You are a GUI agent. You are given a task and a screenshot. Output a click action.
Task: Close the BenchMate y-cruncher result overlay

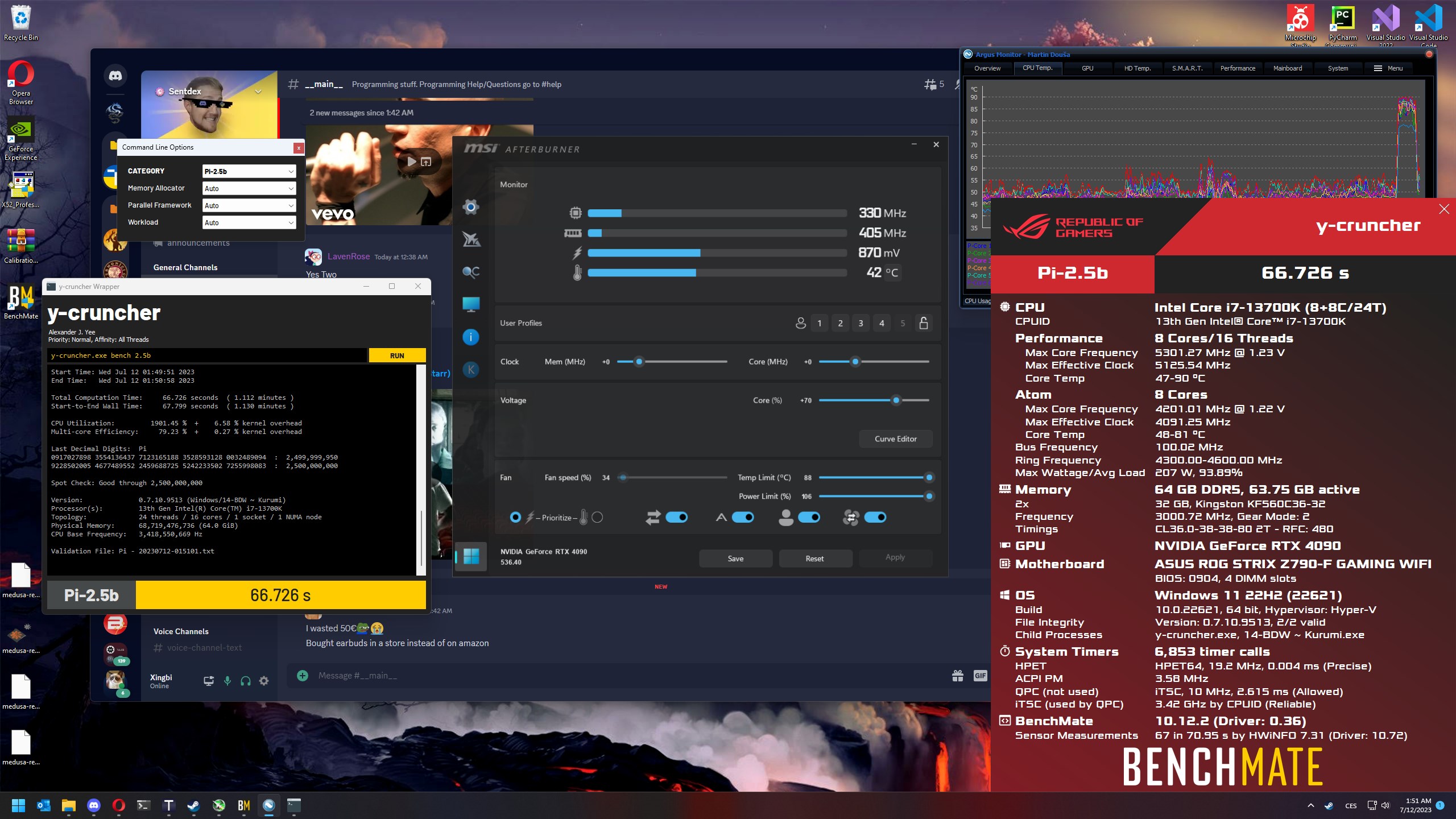click(1444, 209)
